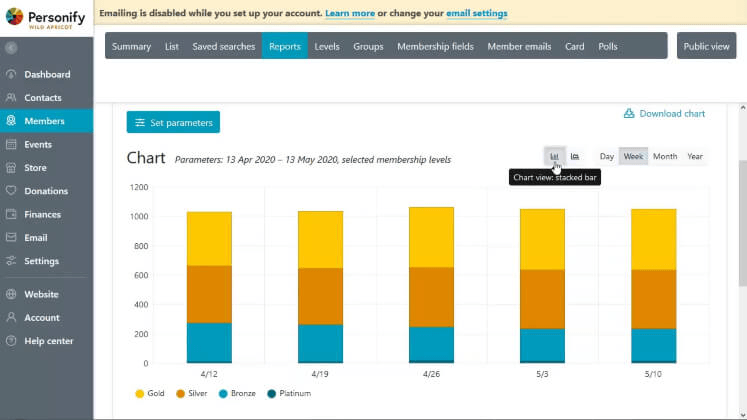747x420 pixels.
Task: Click the Donations heart icon
Action: pyautogui.click(x=11, y=191)
